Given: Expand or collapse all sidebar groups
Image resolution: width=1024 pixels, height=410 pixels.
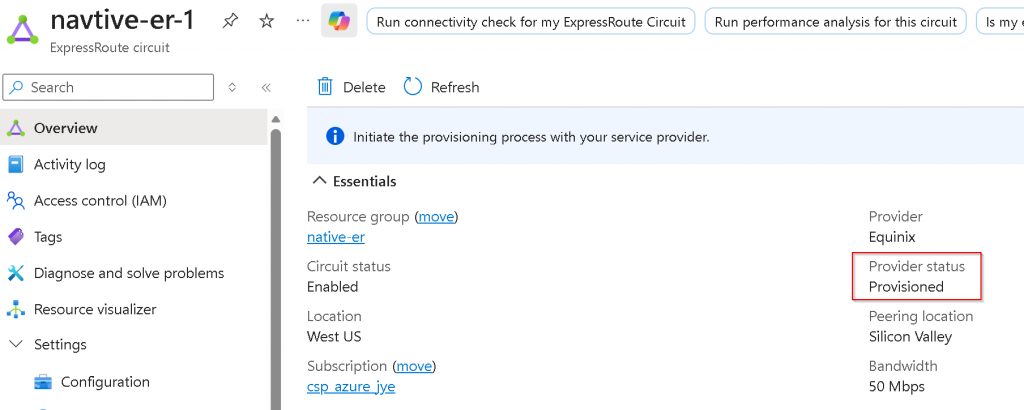Looking at the screenshot, I should pos(232,88).
